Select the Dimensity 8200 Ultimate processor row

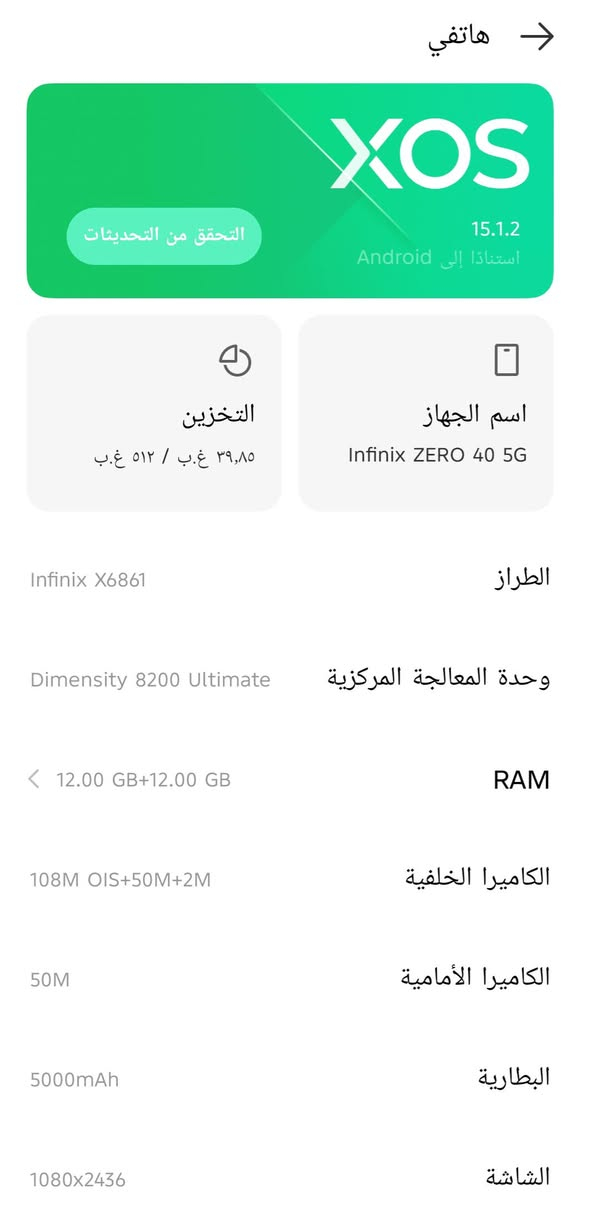(295, 678)
